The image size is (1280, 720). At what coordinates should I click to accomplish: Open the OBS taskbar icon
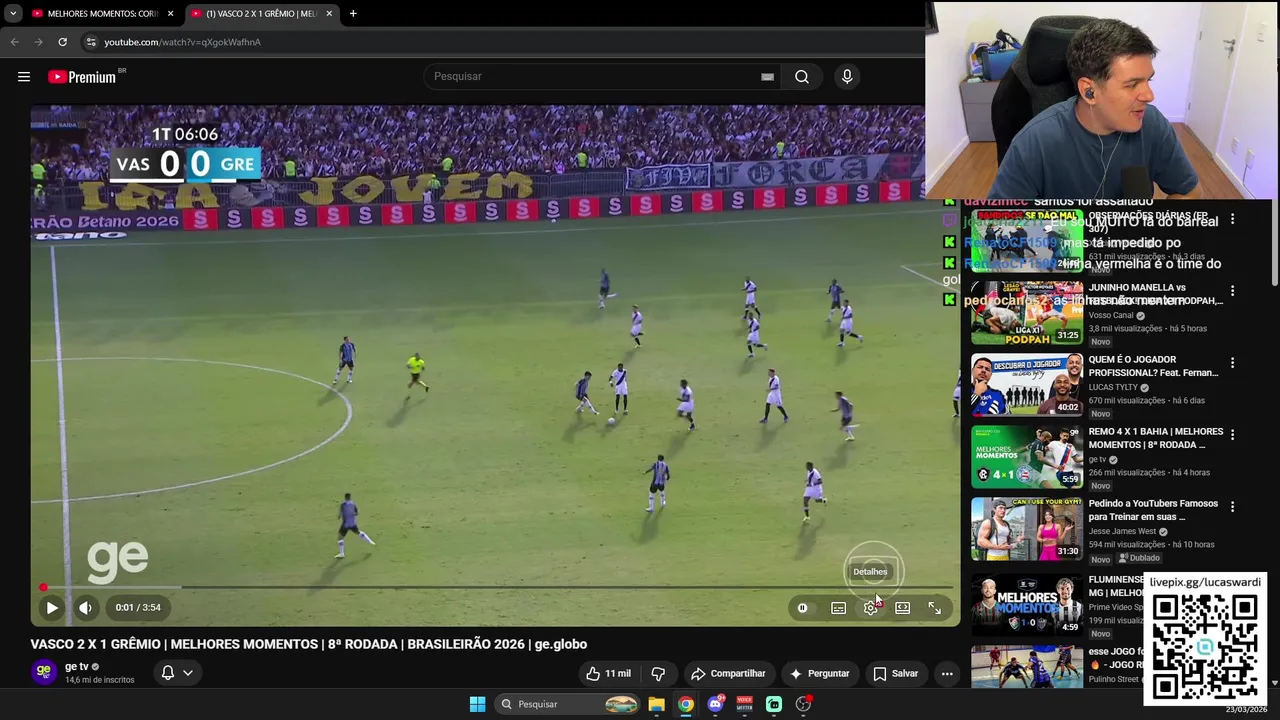[x=803, y=704]
